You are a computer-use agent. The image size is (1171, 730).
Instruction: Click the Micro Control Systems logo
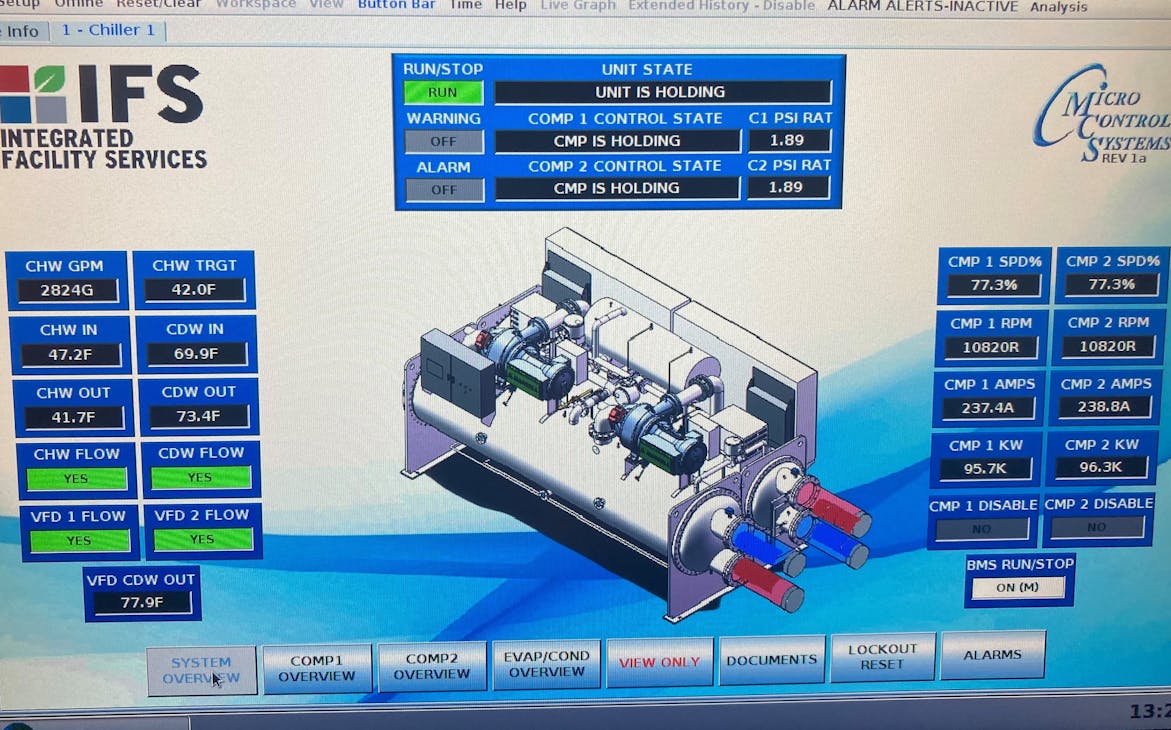(1100, 118)
